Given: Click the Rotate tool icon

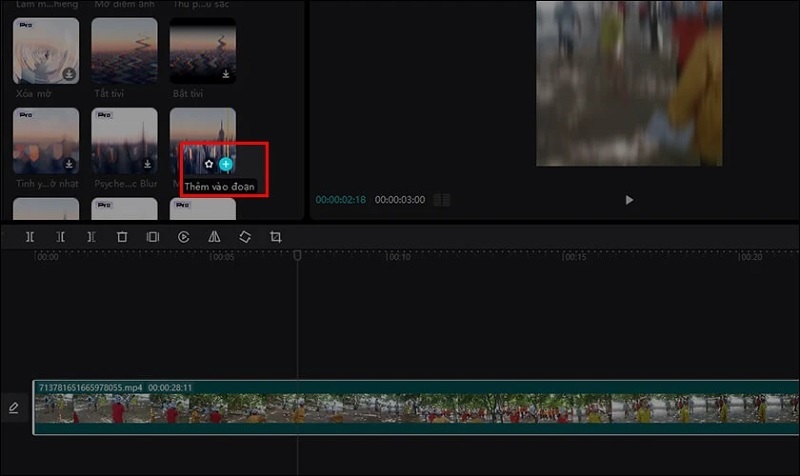Looking at the screenshot, I should (245, 237).
